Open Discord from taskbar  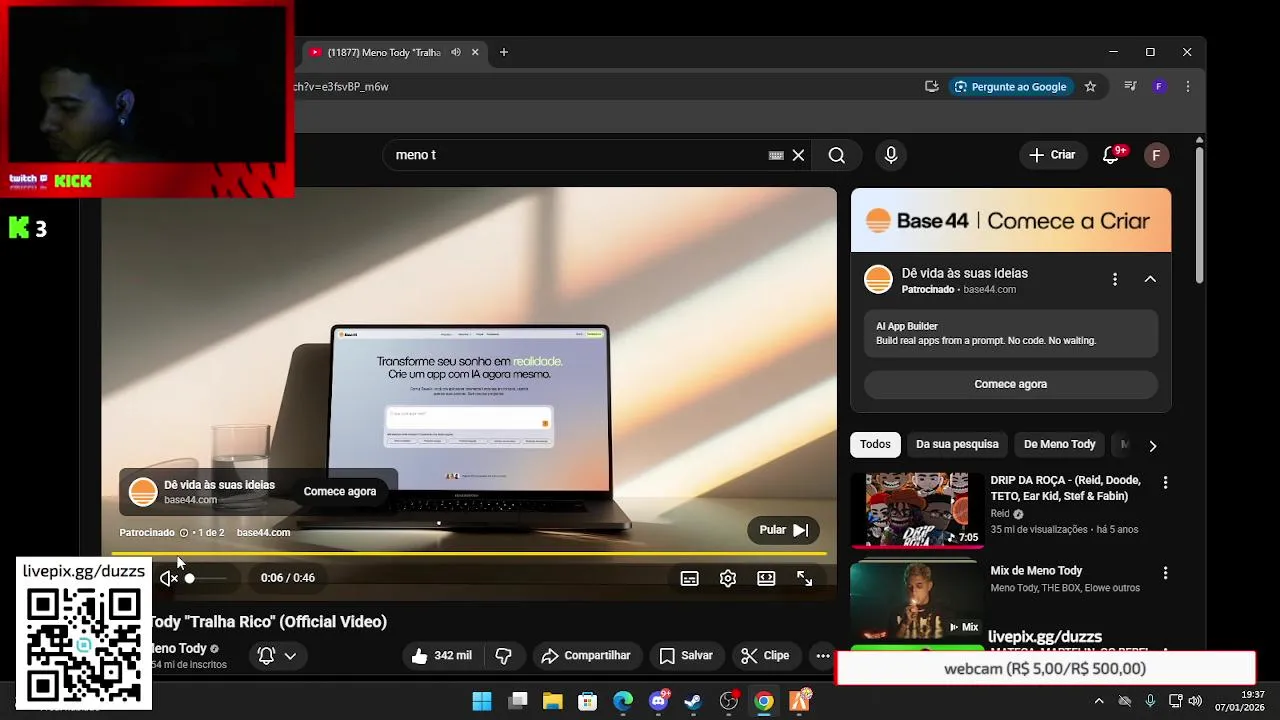coord(658,701)
